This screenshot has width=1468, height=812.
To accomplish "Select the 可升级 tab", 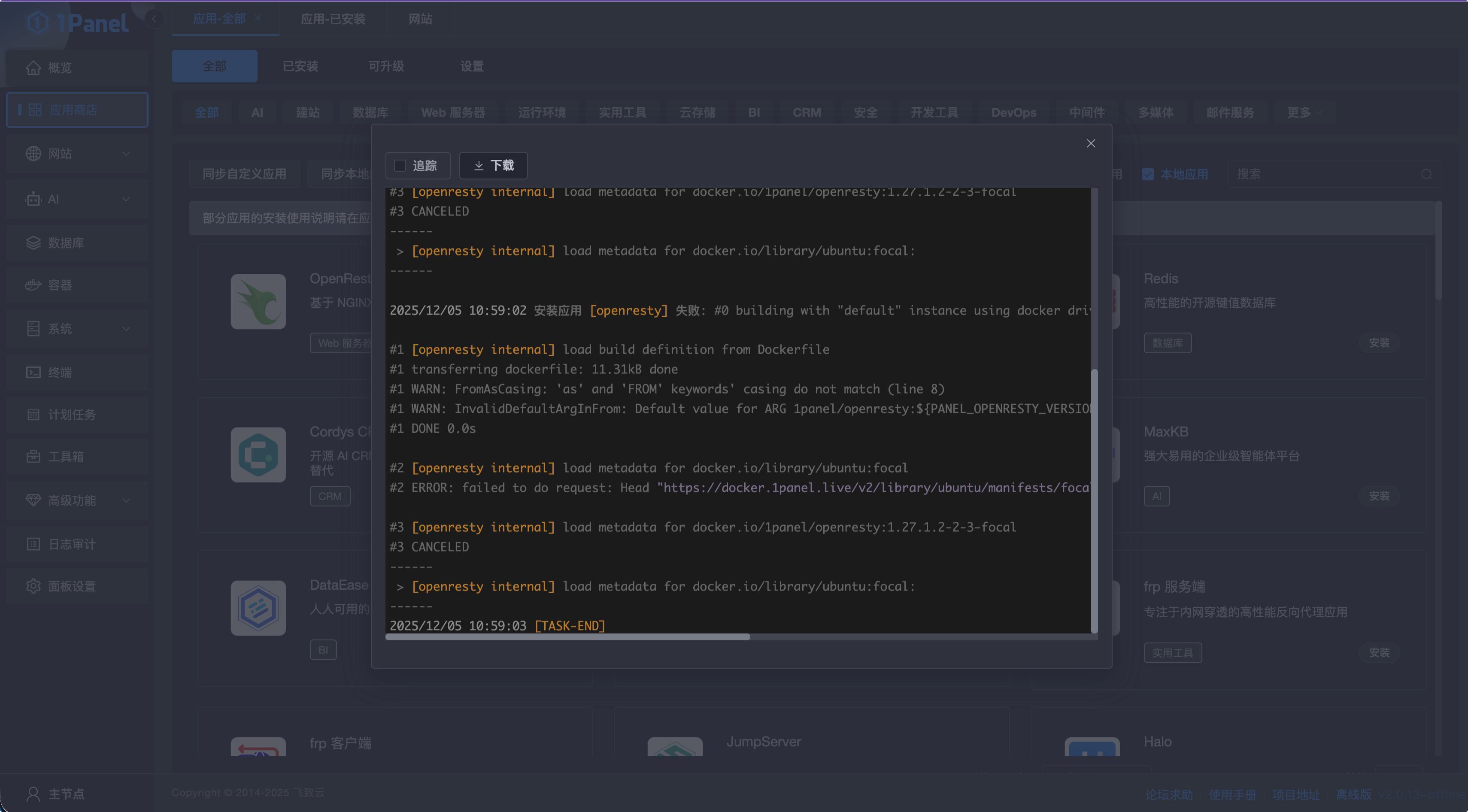I will pos(386,66).
